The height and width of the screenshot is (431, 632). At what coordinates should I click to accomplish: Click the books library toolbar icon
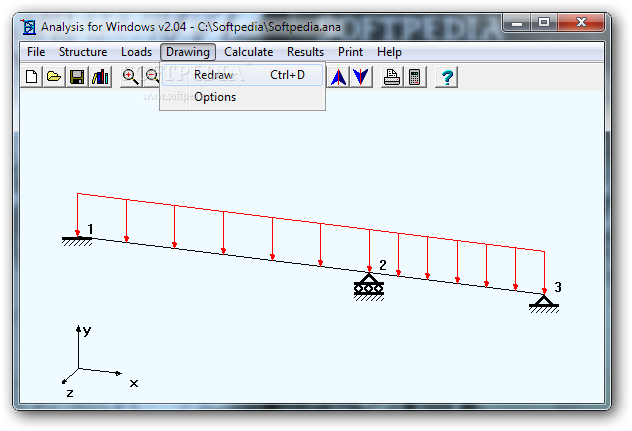tap(100, 77)
